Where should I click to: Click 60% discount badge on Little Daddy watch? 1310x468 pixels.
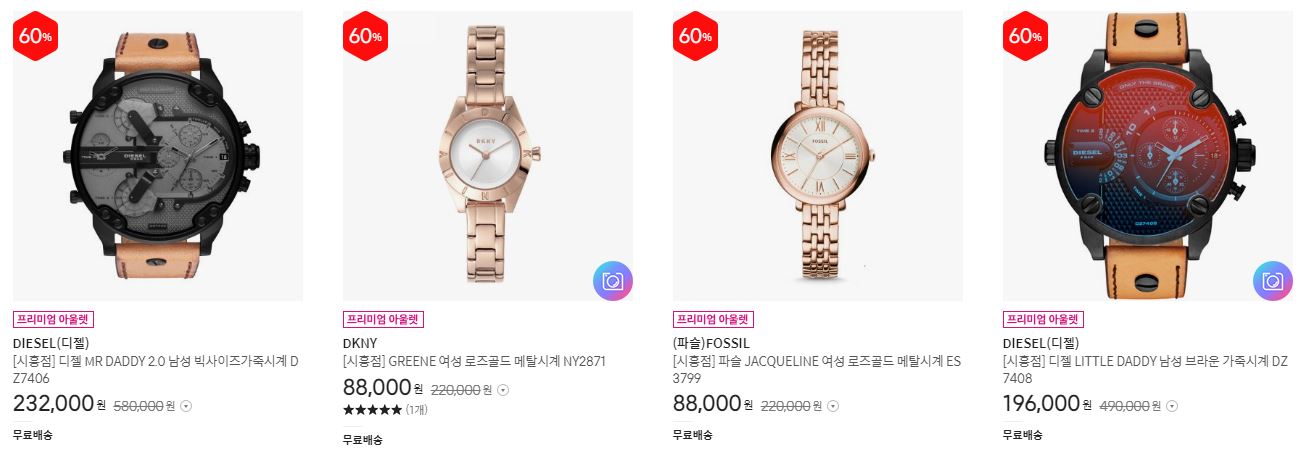[1025, 36]
